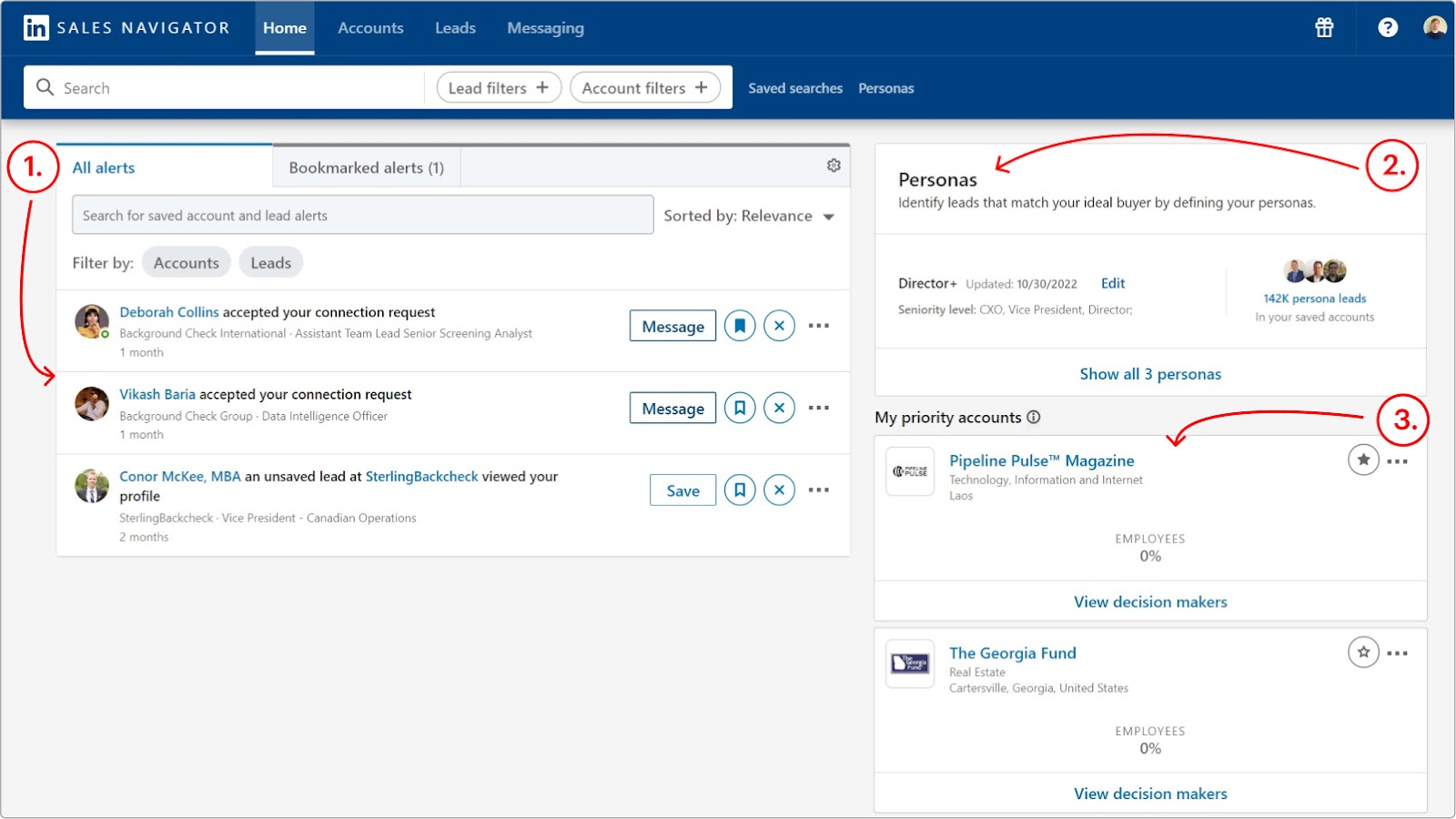Open The Georgia Fund logo thumbnail

[x=910, y=663]
